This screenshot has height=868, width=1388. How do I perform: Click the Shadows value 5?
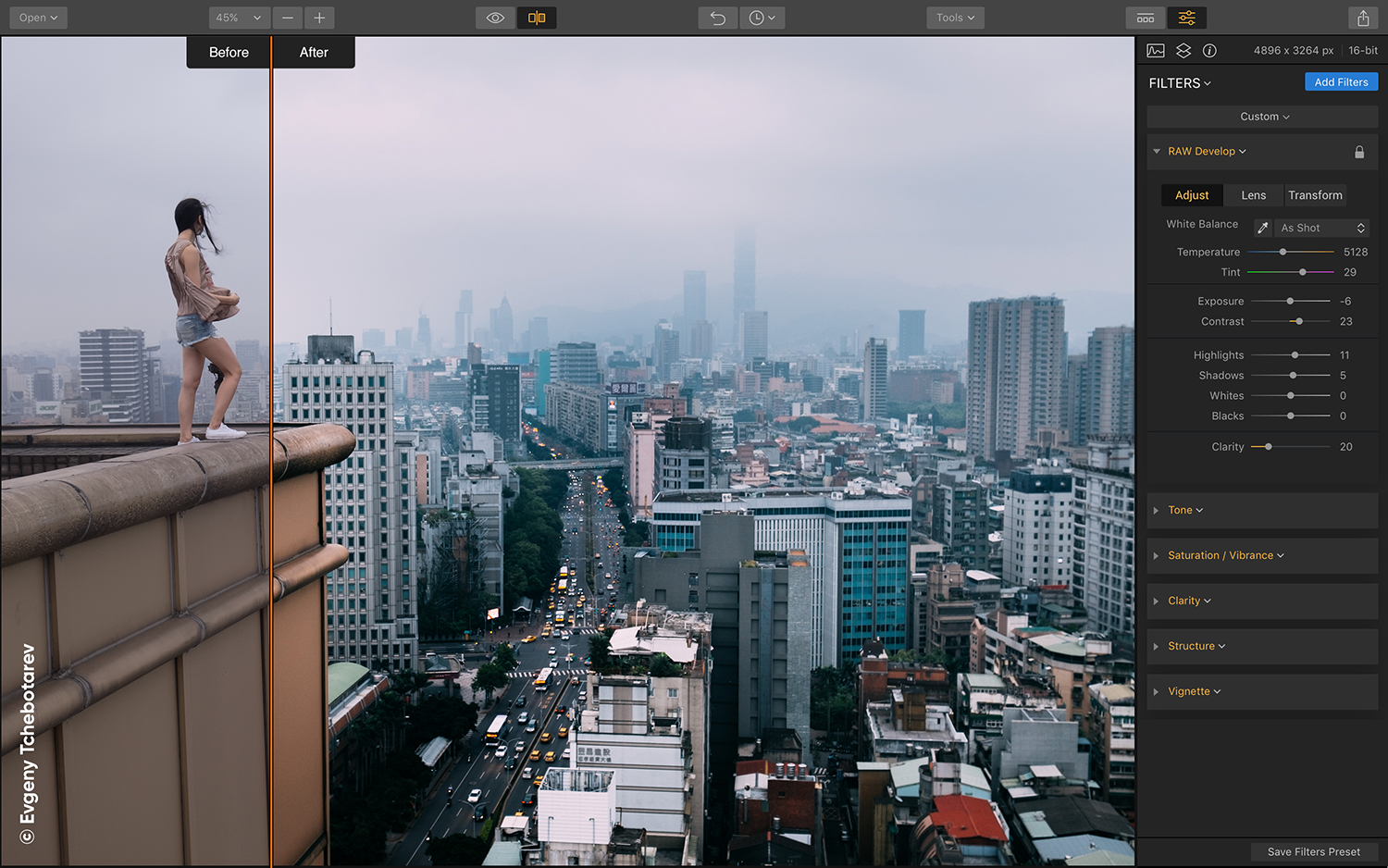[1343, 376]
